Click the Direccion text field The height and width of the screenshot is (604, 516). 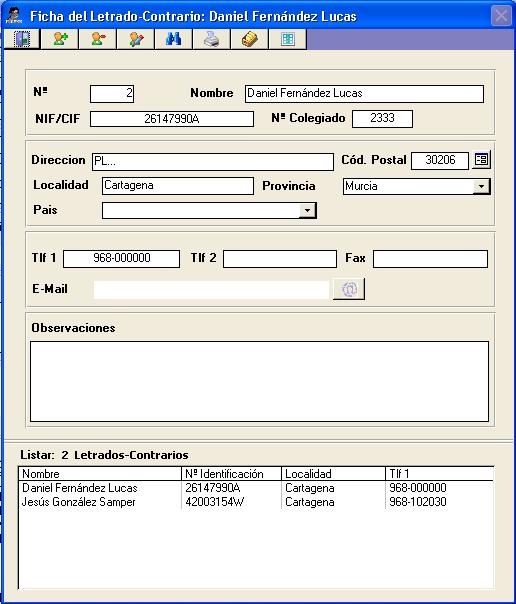pyautogui.click(x=213, y=162)
